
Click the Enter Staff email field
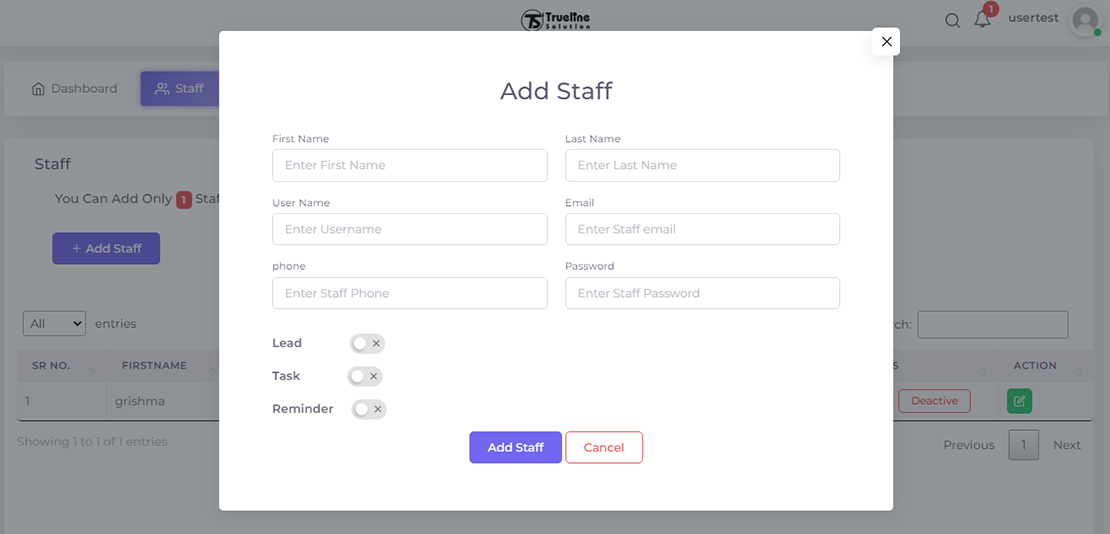click(702, 230)
